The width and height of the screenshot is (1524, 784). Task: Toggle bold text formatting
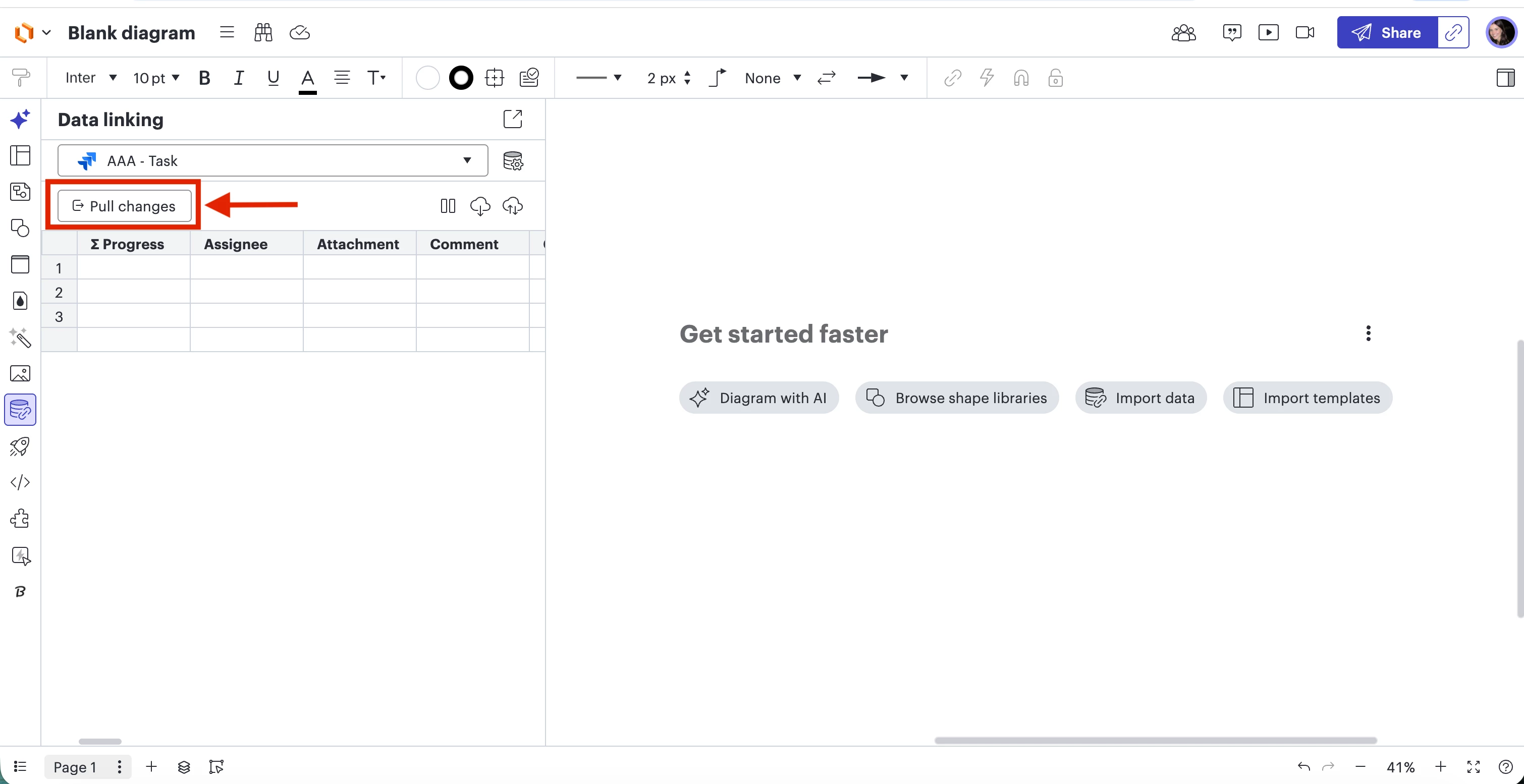pos(204,78)
